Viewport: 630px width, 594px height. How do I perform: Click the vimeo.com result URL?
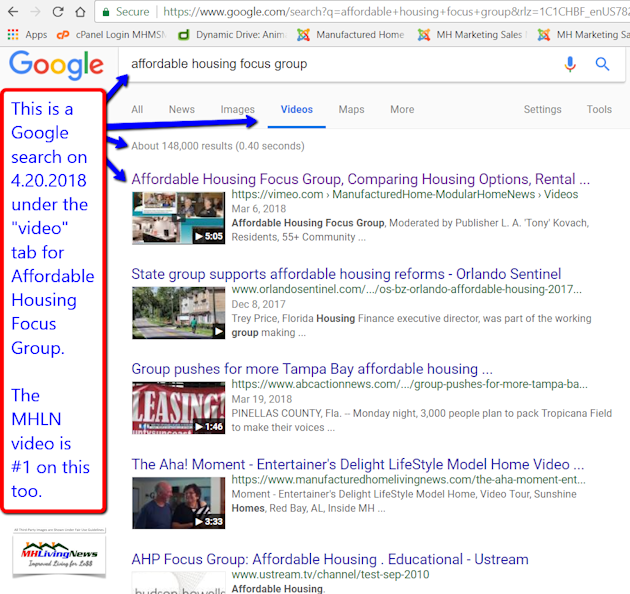click(x=405, y=195)
